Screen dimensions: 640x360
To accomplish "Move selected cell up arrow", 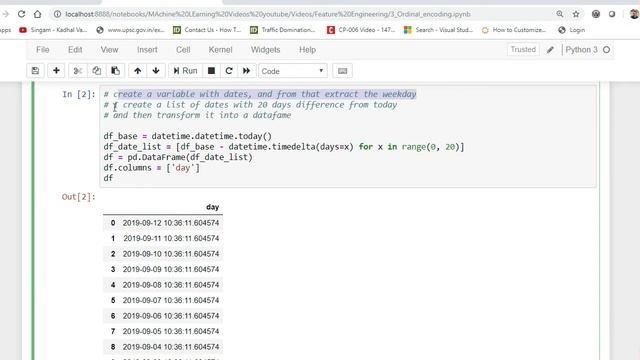I will [x=138, y=71].
